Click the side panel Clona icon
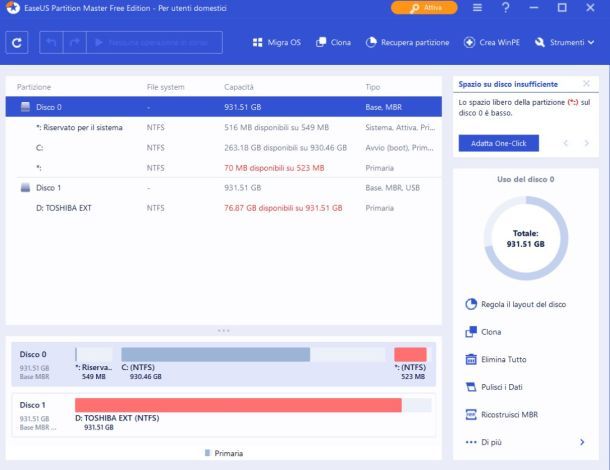 pos(471,332)
